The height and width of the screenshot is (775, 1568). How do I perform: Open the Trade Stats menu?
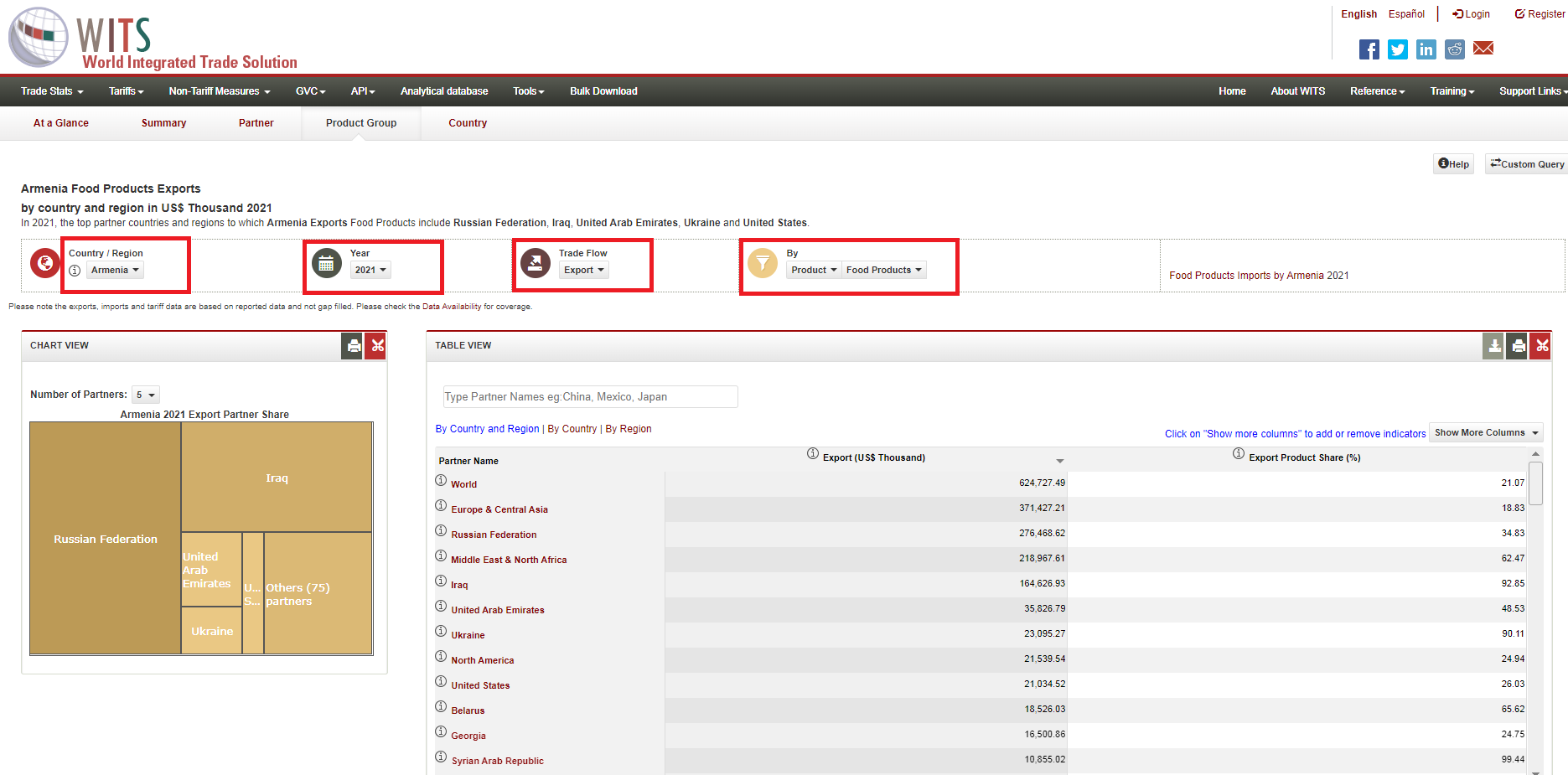[52, 91]
